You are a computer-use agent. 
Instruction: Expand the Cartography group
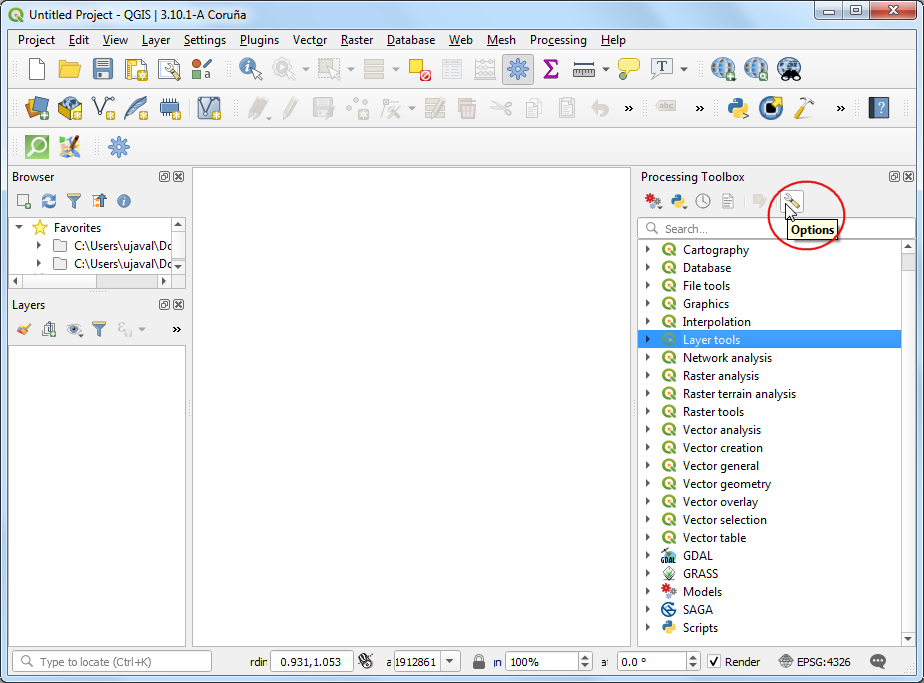click(x=648, y=249)
